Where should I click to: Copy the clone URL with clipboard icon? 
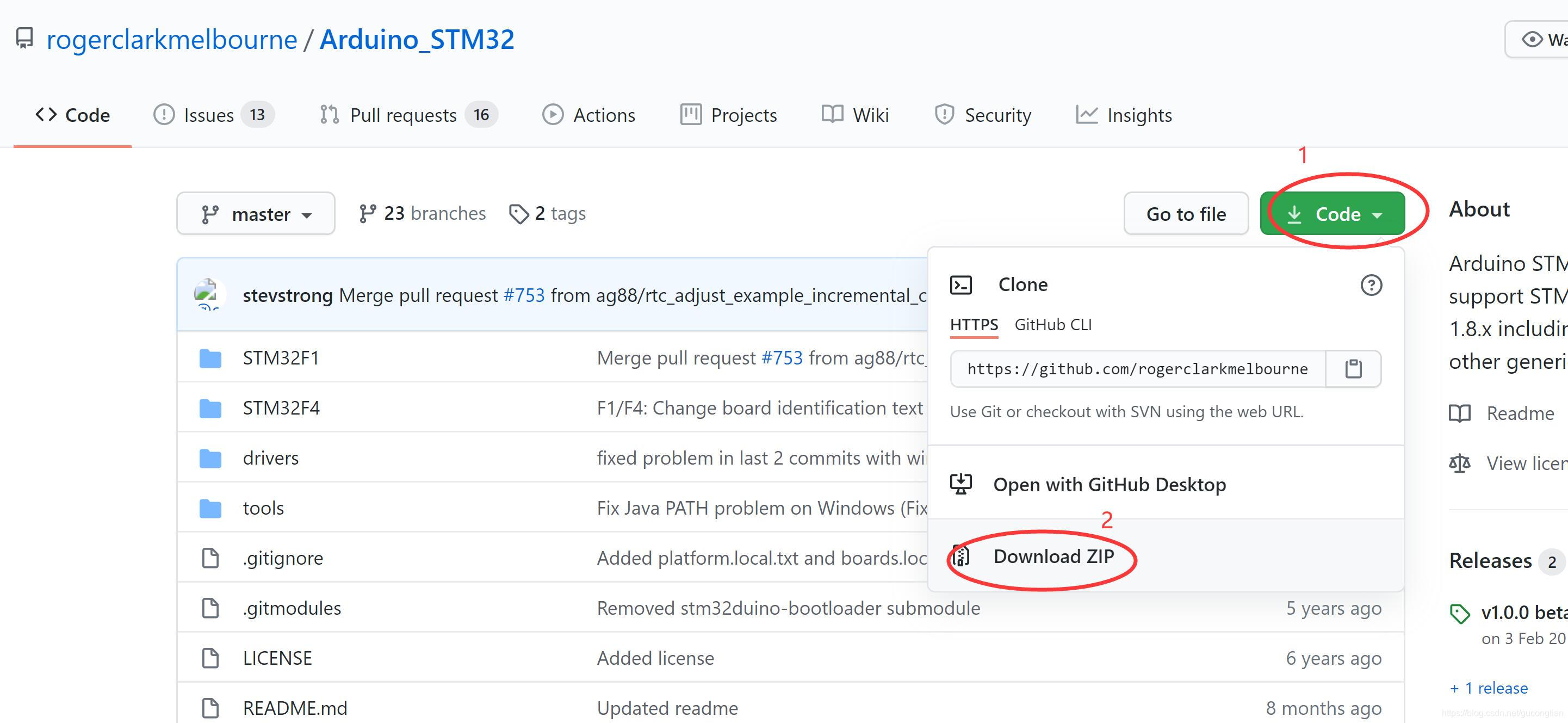coord(1353,368)
